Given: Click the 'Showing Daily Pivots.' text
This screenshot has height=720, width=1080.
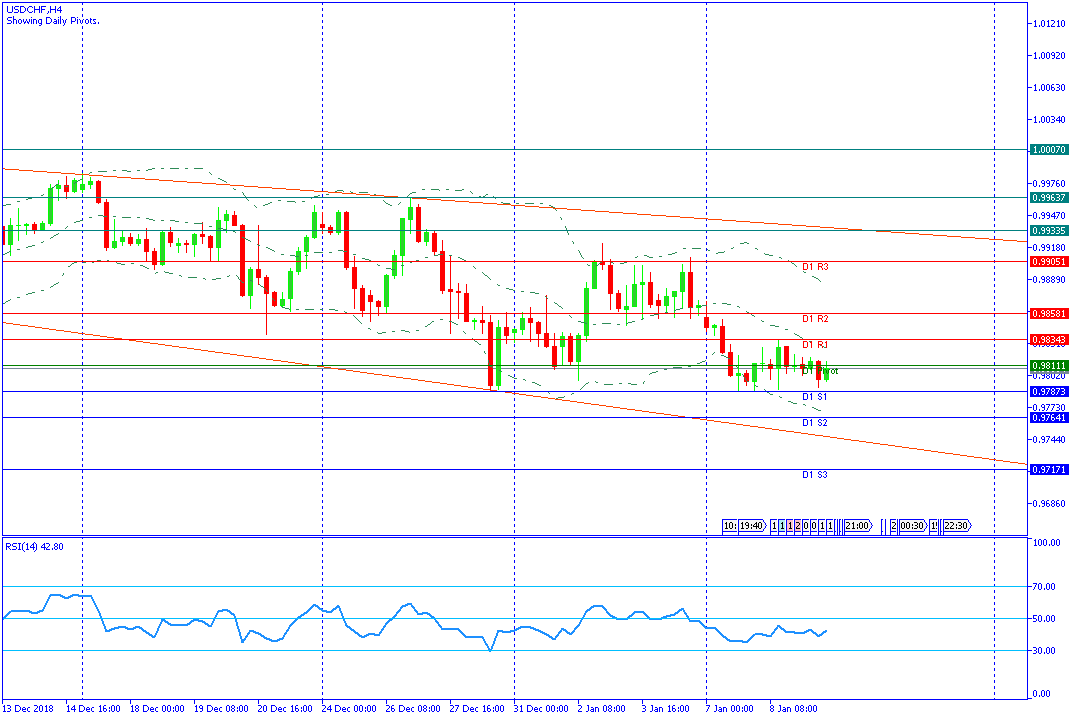Looking at the screenshot, I should point(52,20).
